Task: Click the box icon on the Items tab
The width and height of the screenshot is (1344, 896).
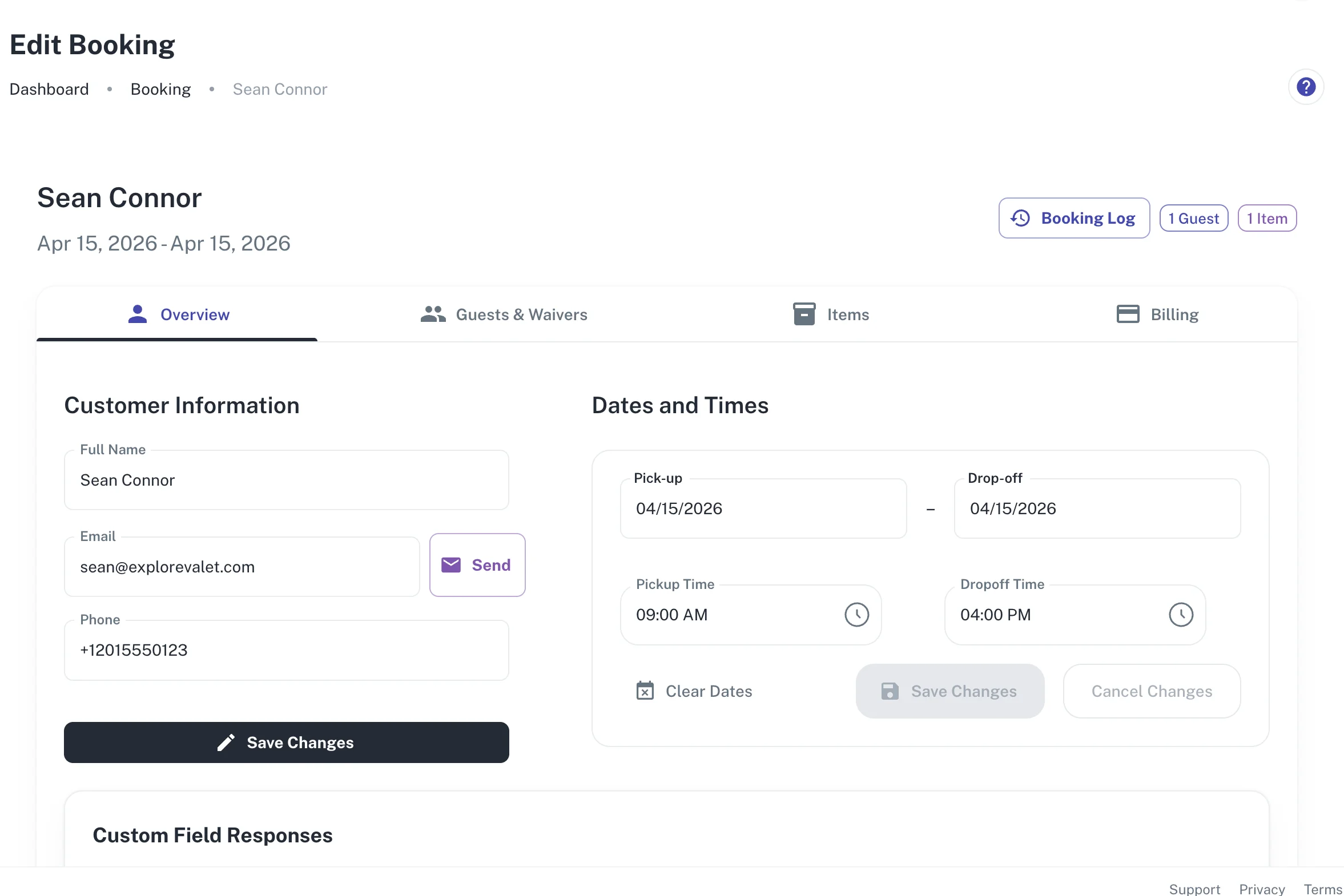Action: point(803,314)
